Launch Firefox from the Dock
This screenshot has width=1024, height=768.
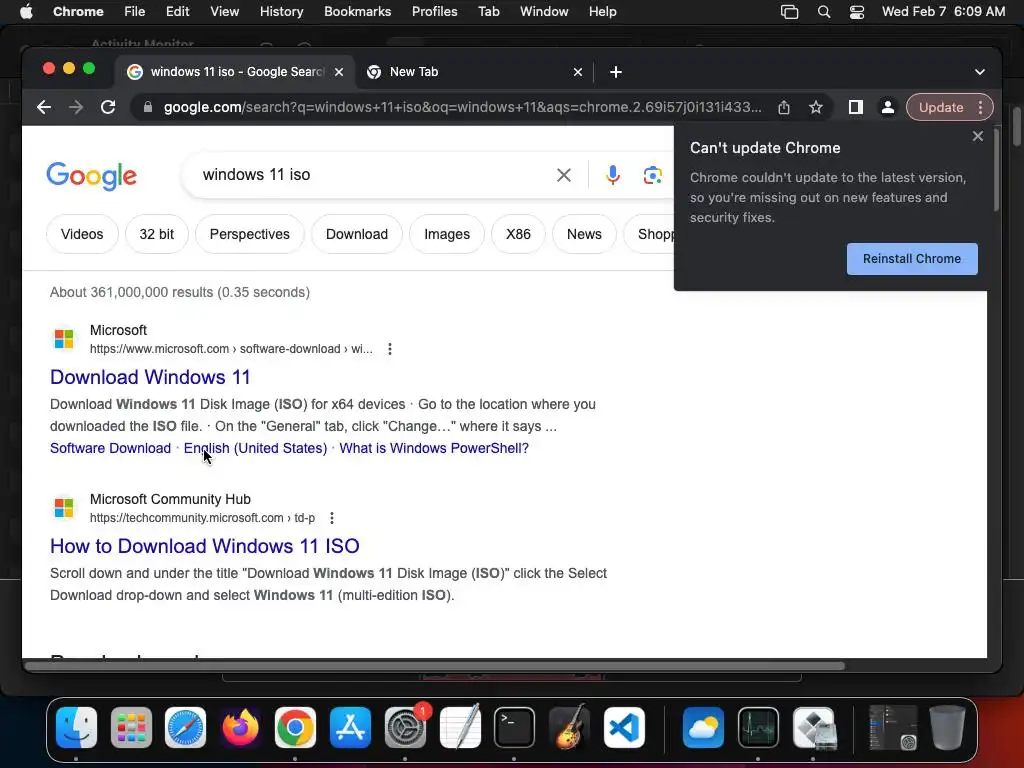(240, 727)
